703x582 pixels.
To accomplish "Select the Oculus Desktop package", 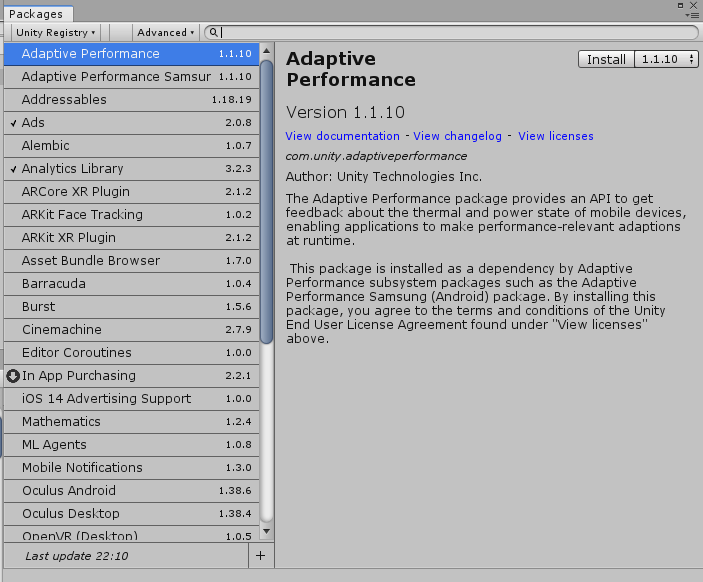I will point(131,514).
